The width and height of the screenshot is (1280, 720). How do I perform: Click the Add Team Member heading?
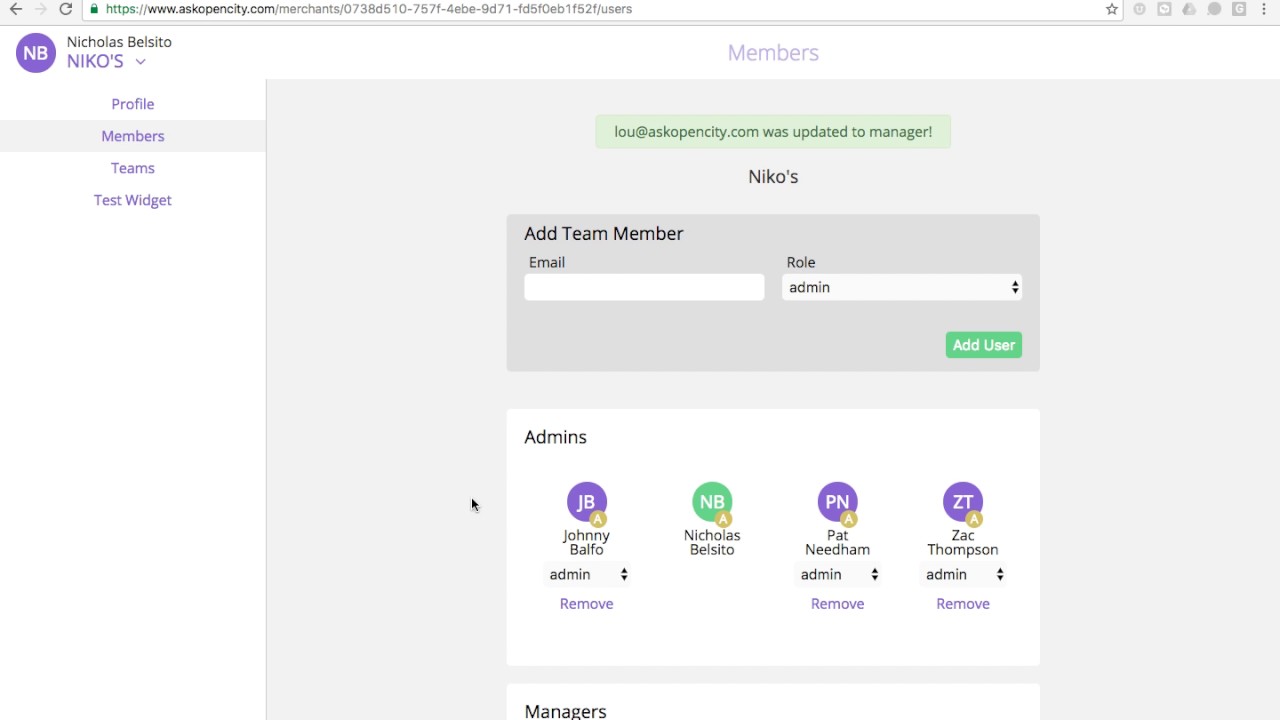[x=604, y=234]
